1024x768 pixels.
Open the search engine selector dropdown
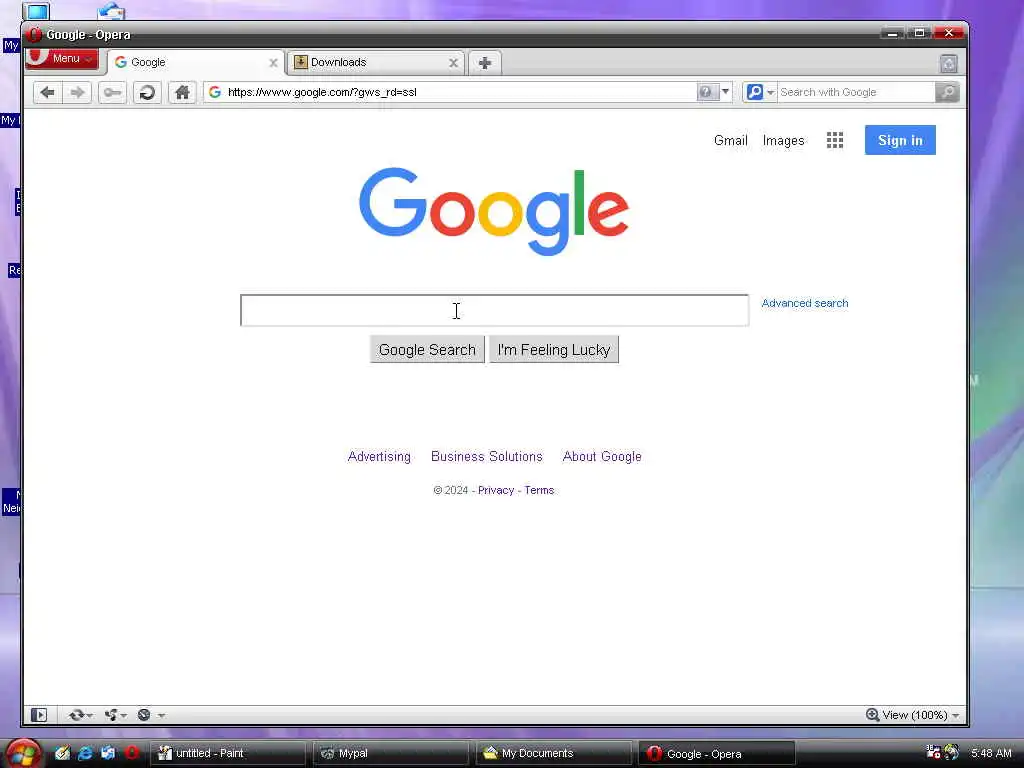coord(760,92)
